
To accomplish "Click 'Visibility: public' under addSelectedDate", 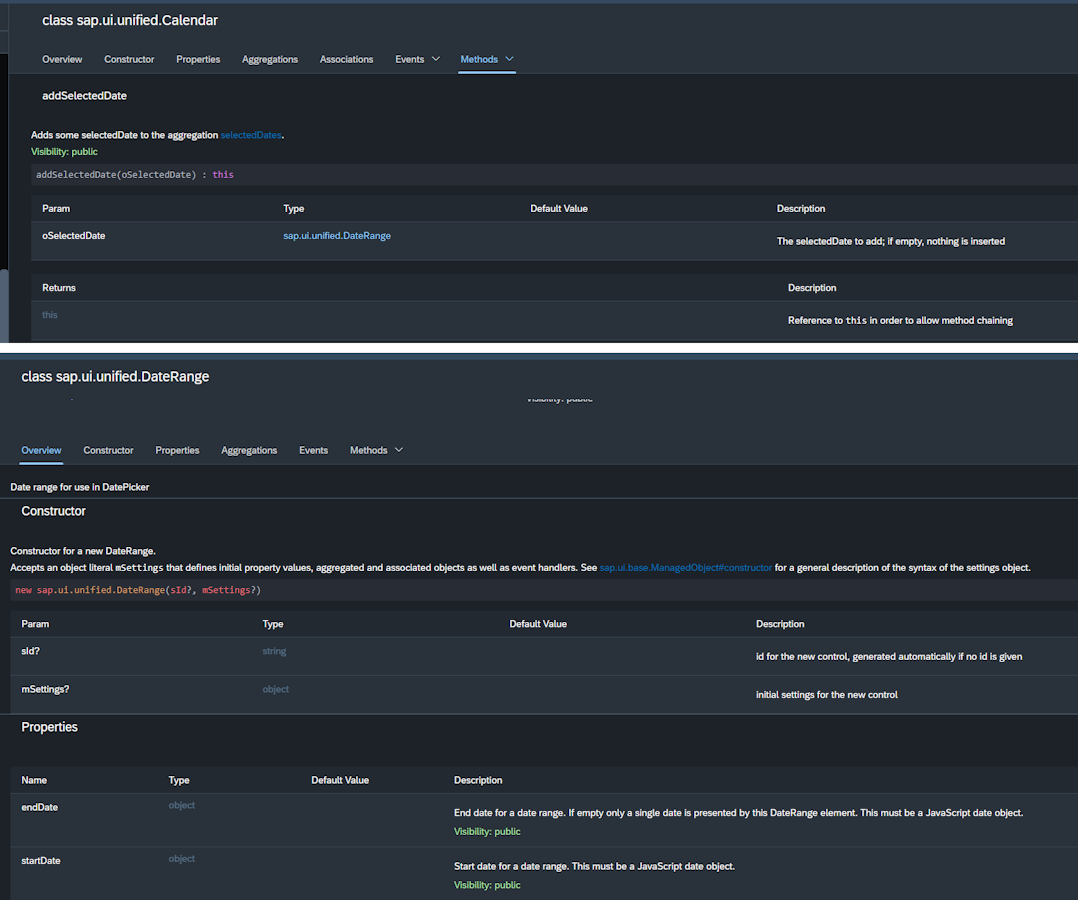I will 65,151.
